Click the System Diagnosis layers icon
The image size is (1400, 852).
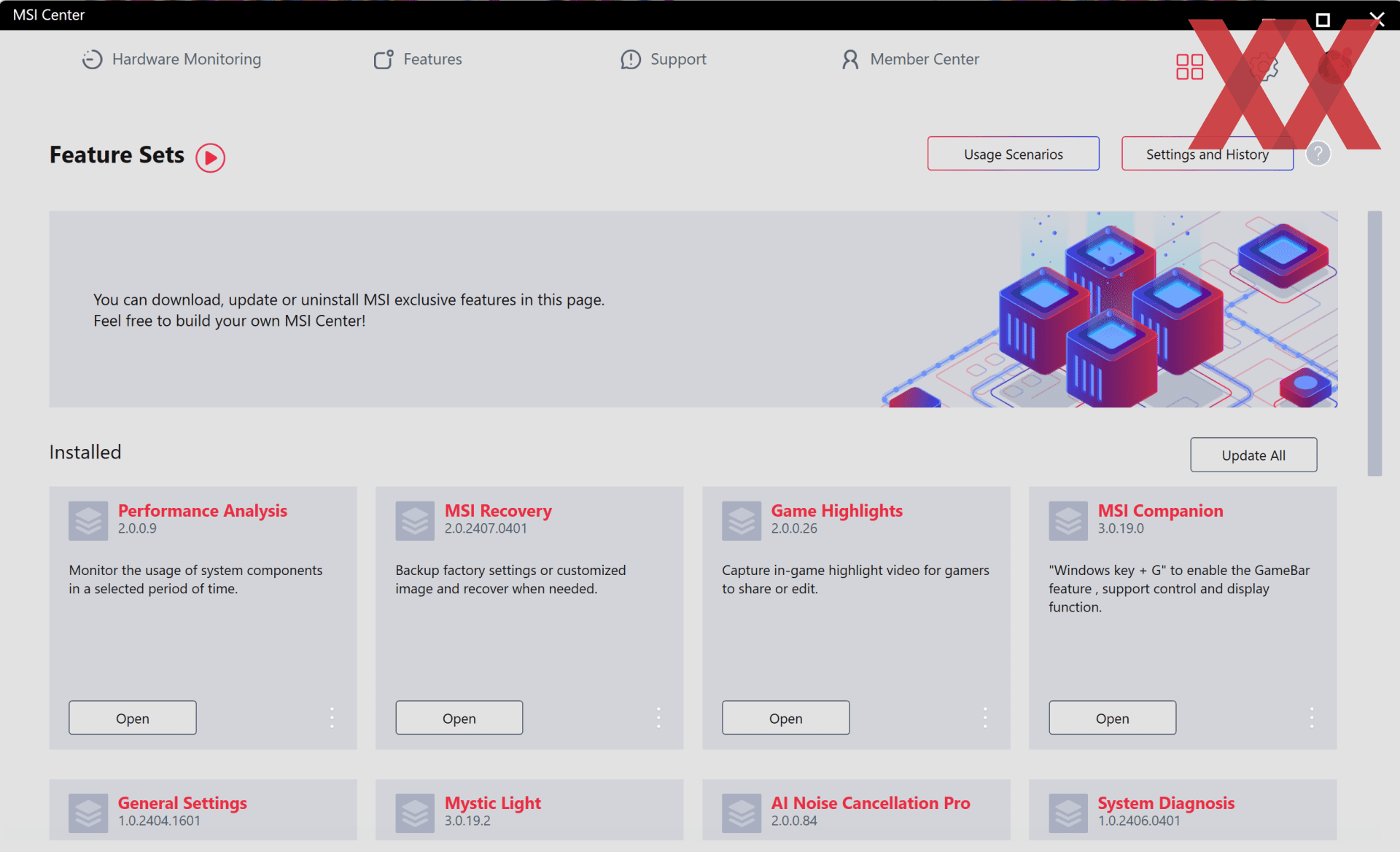pos(1068,813)
